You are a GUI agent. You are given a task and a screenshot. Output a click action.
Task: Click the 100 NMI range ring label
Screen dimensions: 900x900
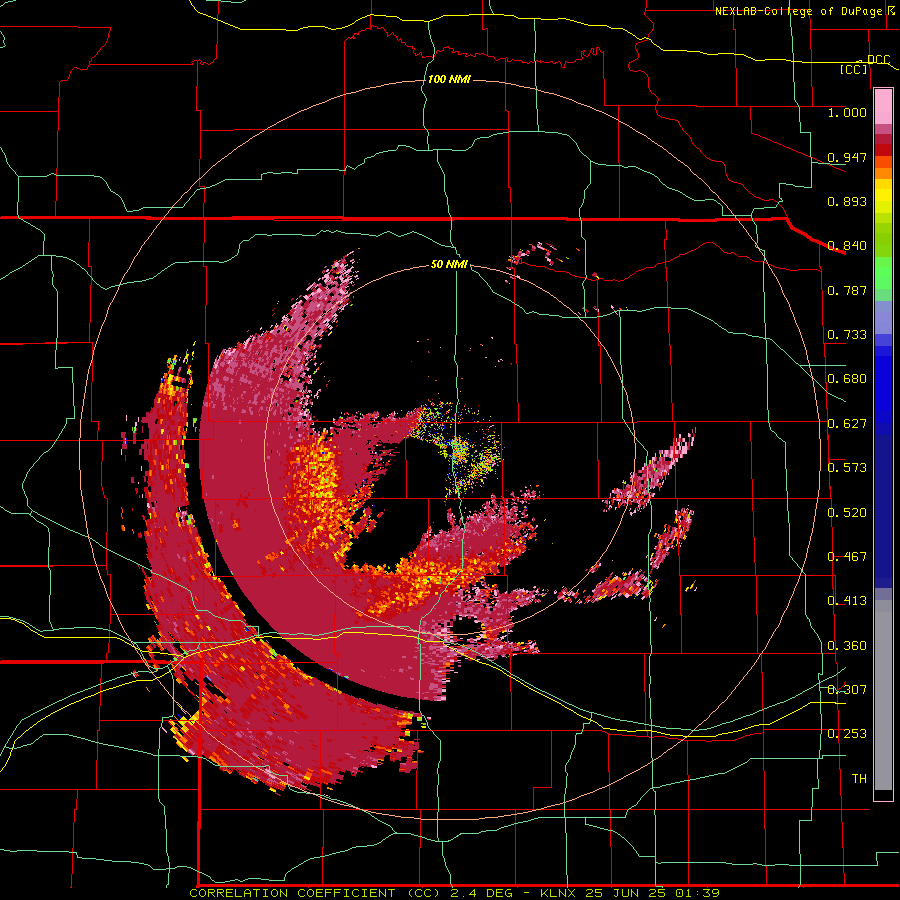[449, 79]
